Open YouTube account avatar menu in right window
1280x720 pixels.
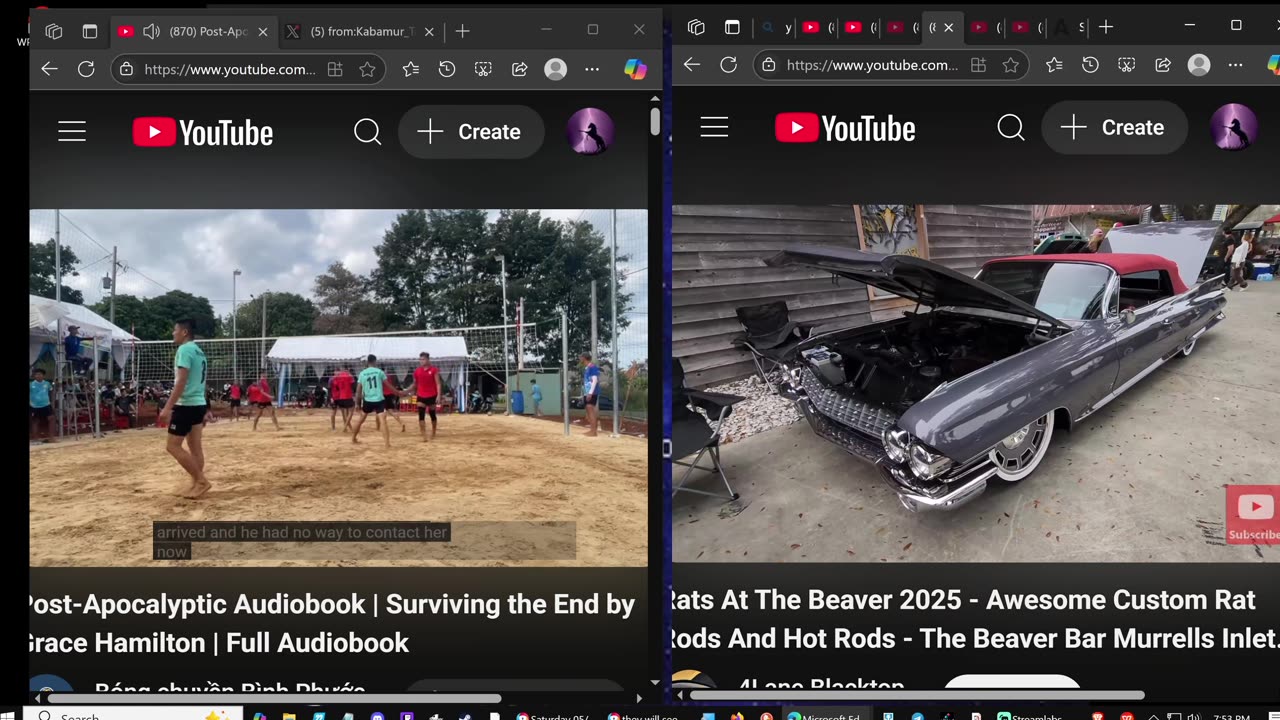(1233, 128)
